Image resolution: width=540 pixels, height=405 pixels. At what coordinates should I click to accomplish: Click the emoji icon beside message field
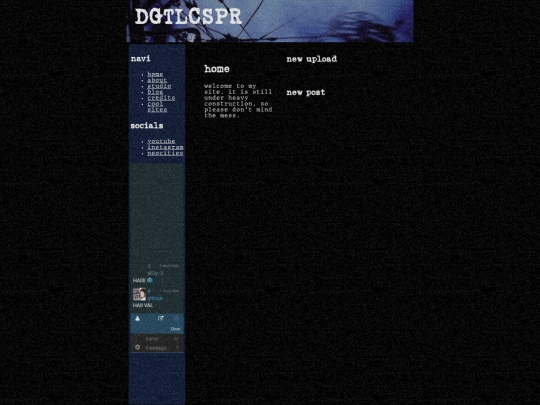(137, 347)
